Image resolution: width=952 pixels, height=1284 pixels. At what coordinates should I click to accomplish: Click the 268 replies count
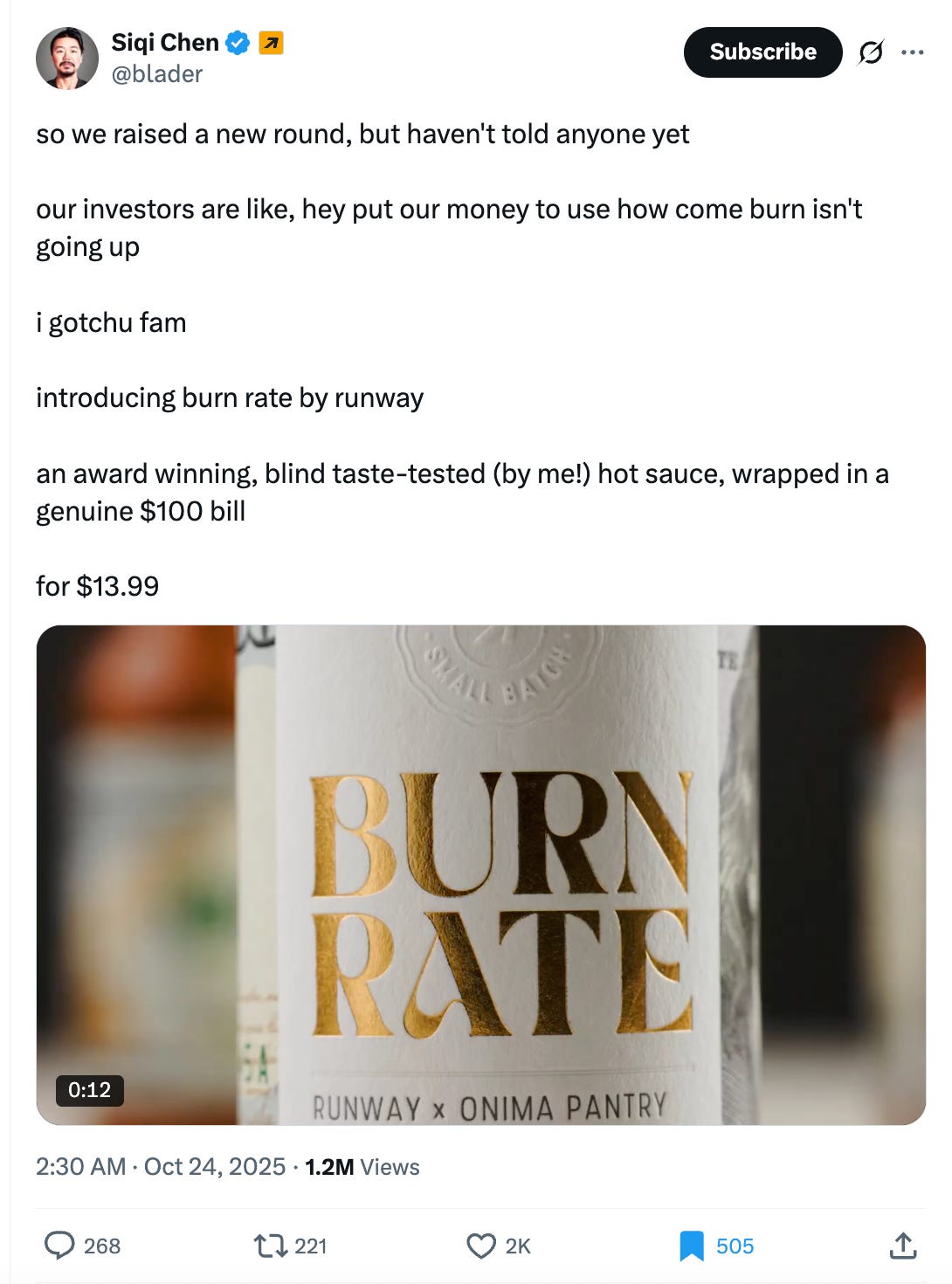click(x=102, y=1246)
